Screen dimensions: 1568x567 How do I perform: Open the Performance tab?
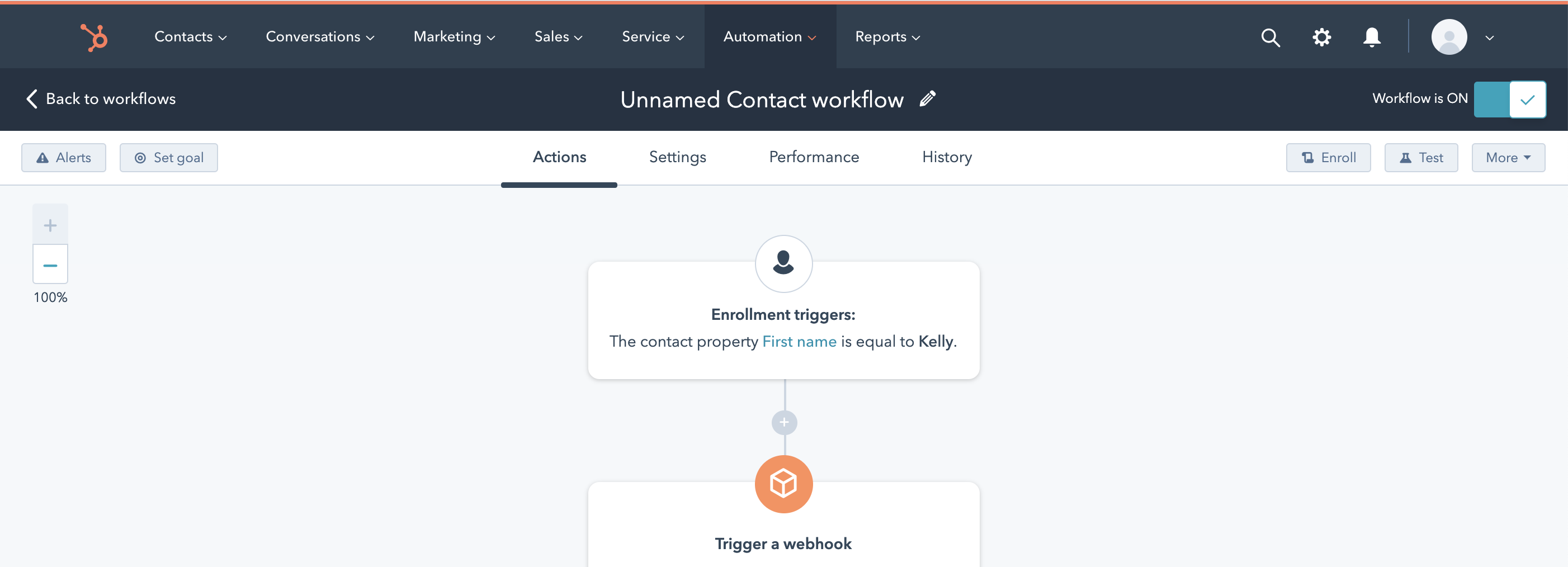pos(814,157)
